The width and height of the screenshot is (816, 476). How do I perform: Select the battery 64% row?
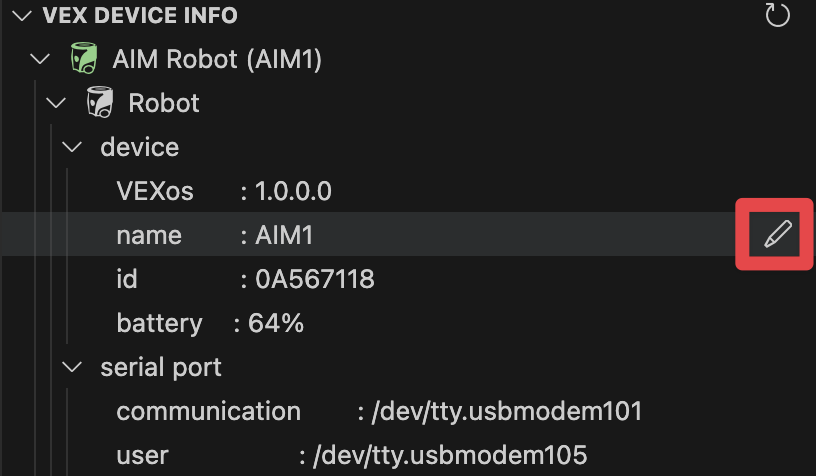click(x=210, y=323)
